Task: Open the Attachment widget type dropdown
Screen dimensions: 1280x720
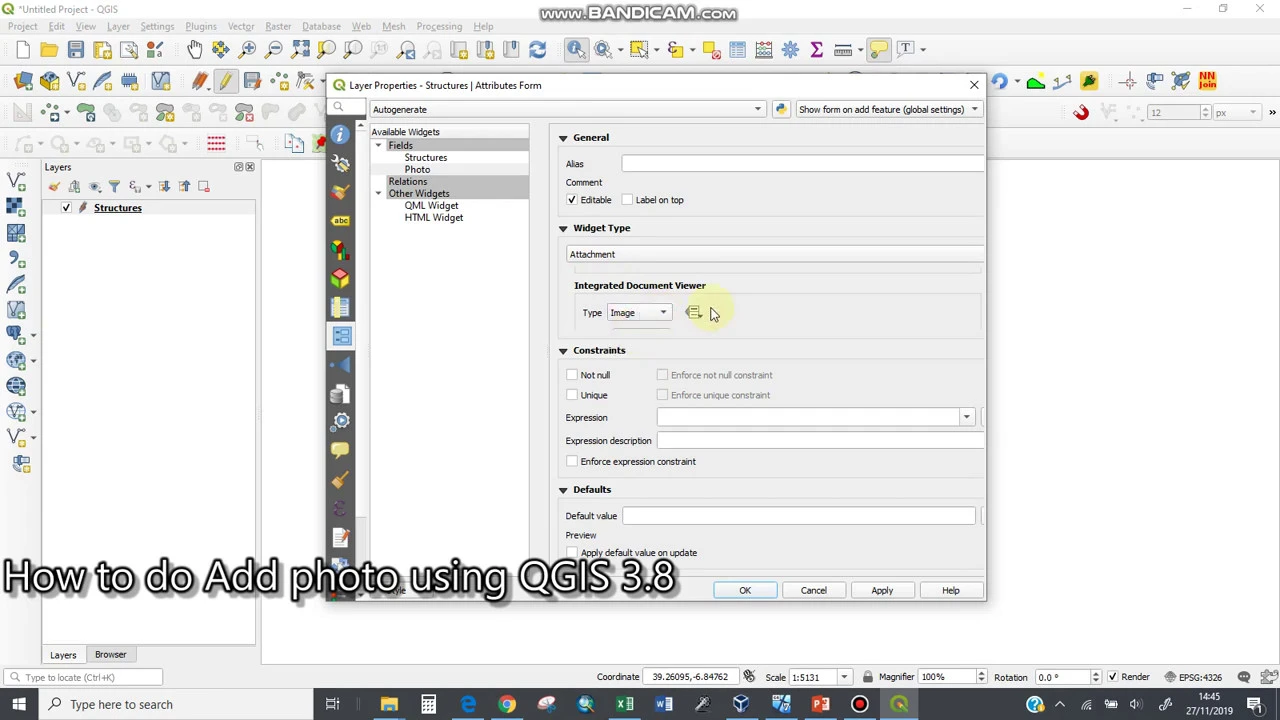Action: 775,254
